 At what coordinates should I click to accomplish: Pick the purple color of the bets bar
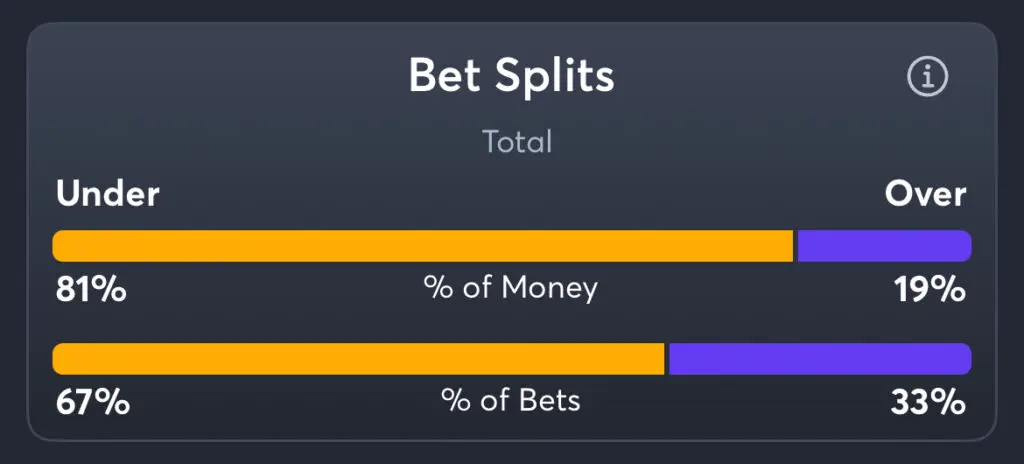pos(820,359)
